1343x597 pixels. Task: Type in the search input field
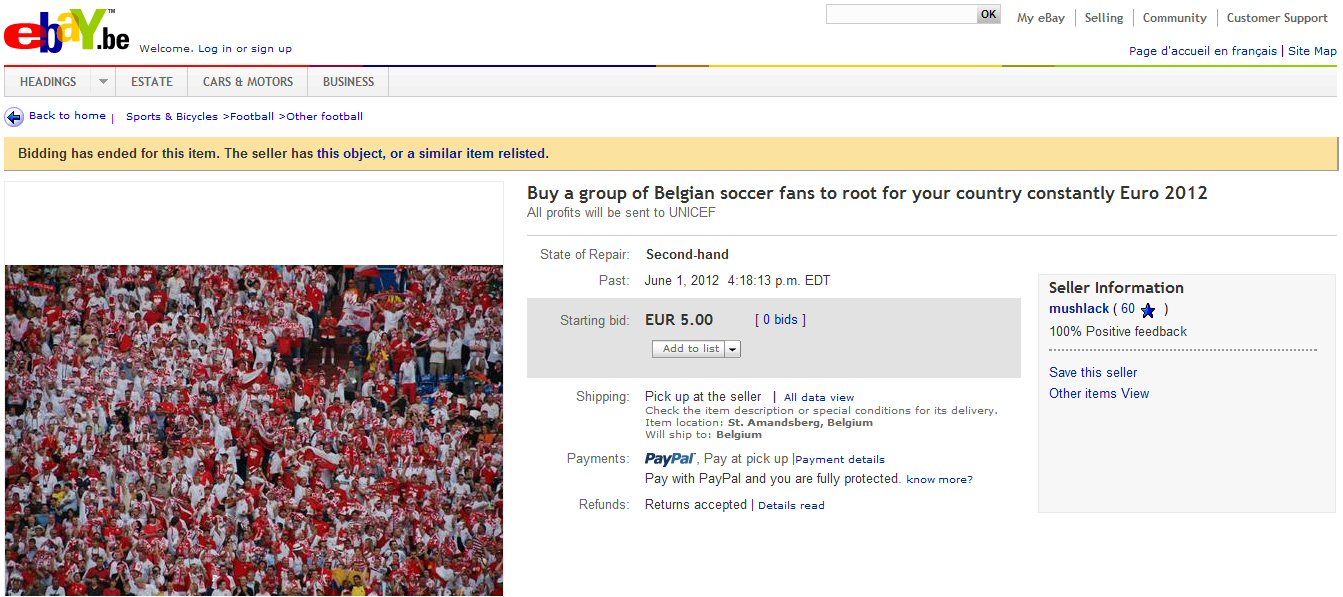click(900, 14)
